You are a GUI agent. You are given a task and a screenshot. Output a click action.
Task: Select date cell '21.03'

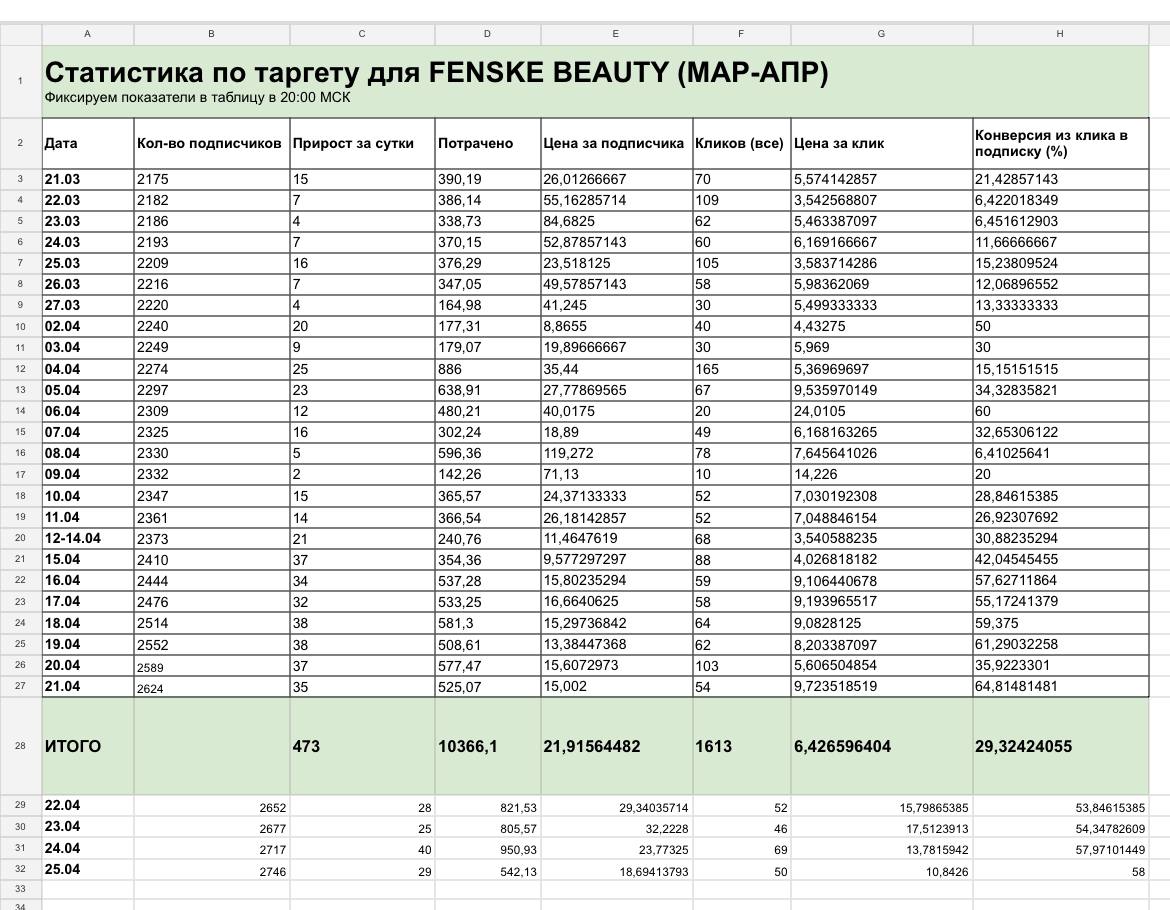point(88,179)
